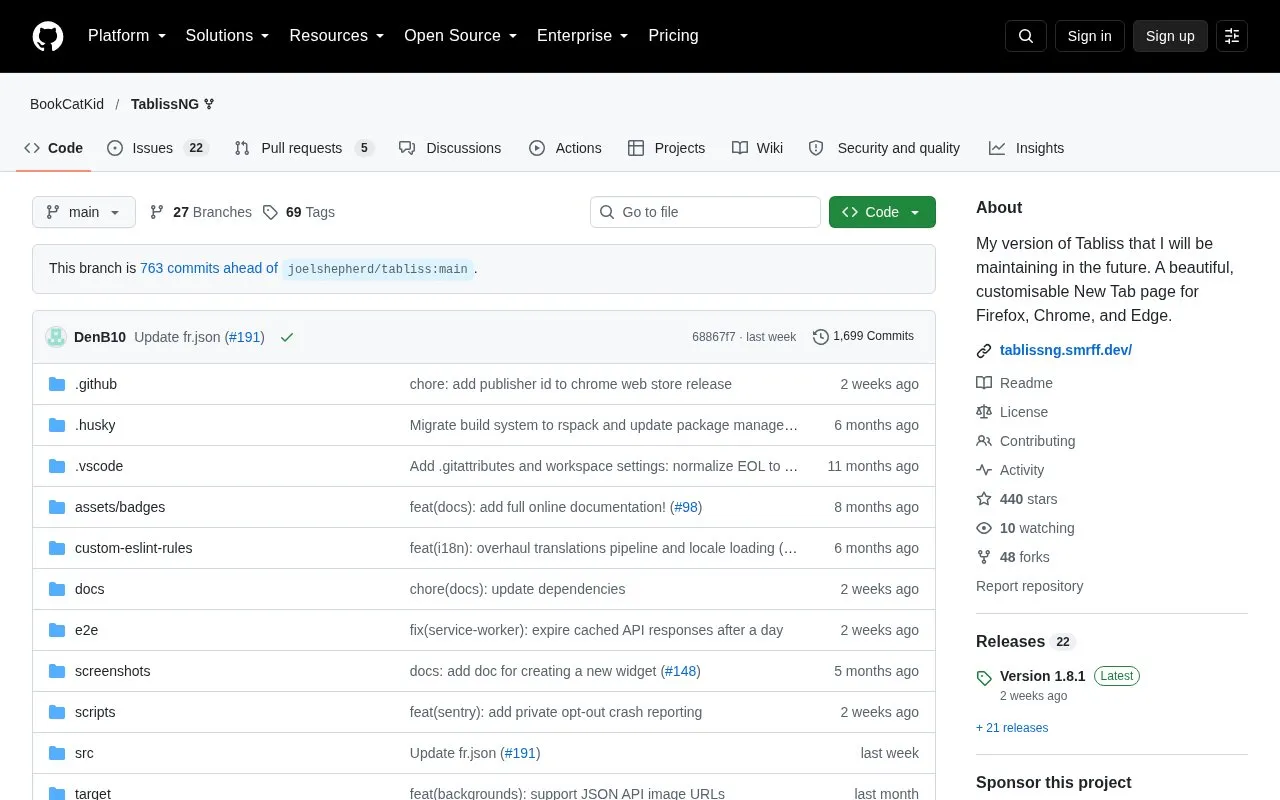Viewport: 1280px width, 800px height.
Task: Click the docs folder icon
Action: tap(57, 589)
